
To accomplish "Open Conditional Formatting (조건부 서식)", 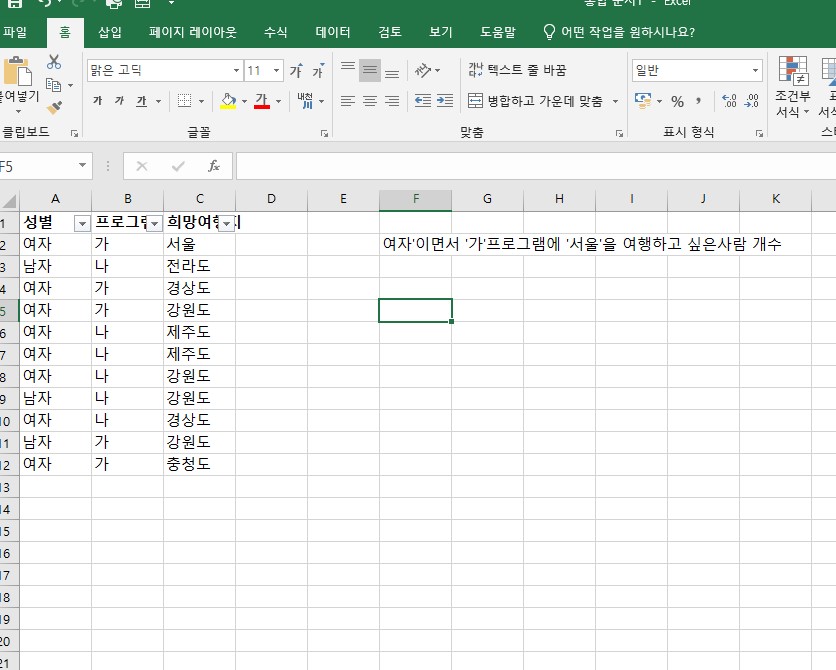I will (793, 87).
